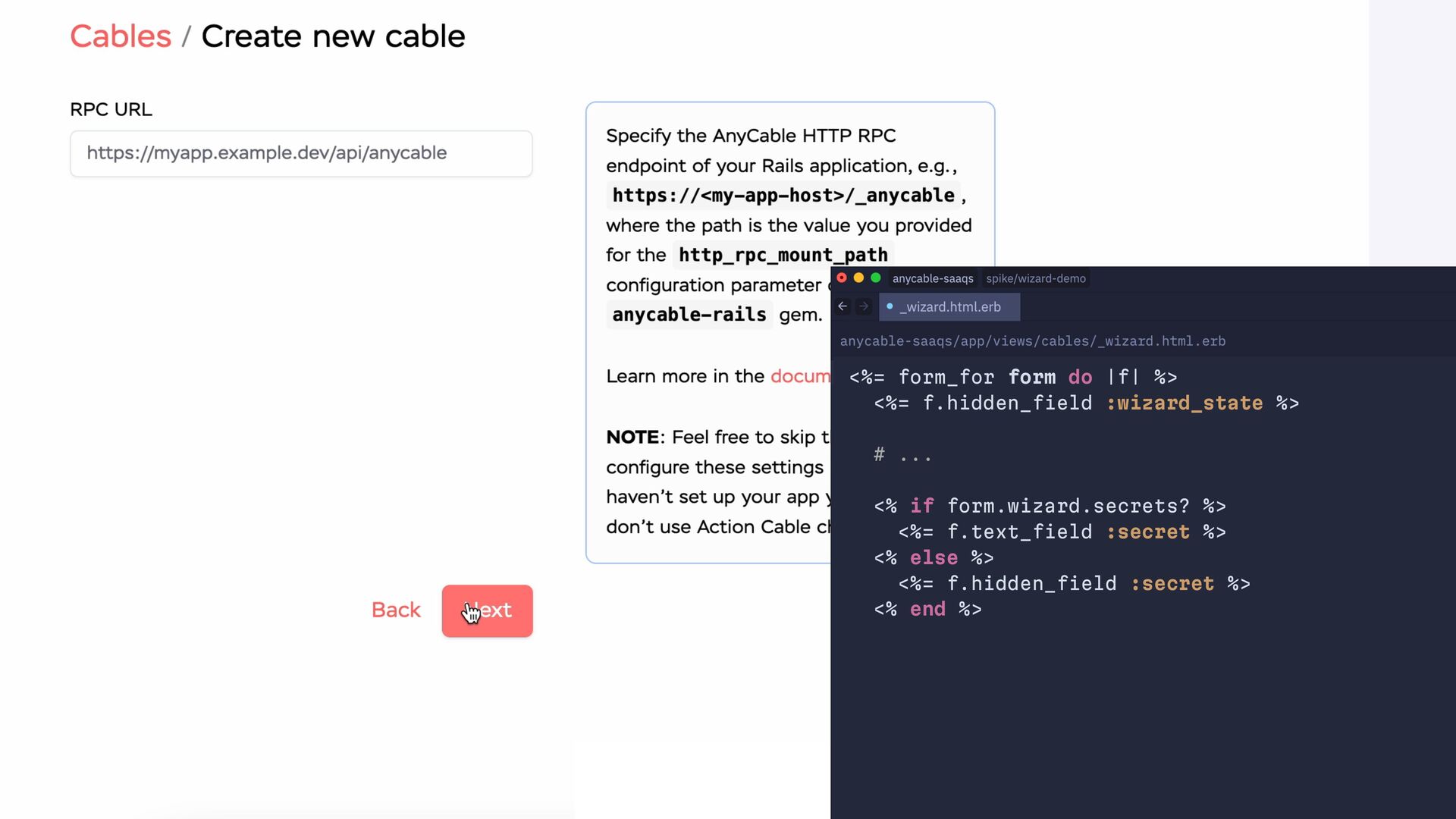This screenshot has width=1456, height=819.
Task: Go to Cables via breadcrumb link
Action: coord(121,36)
